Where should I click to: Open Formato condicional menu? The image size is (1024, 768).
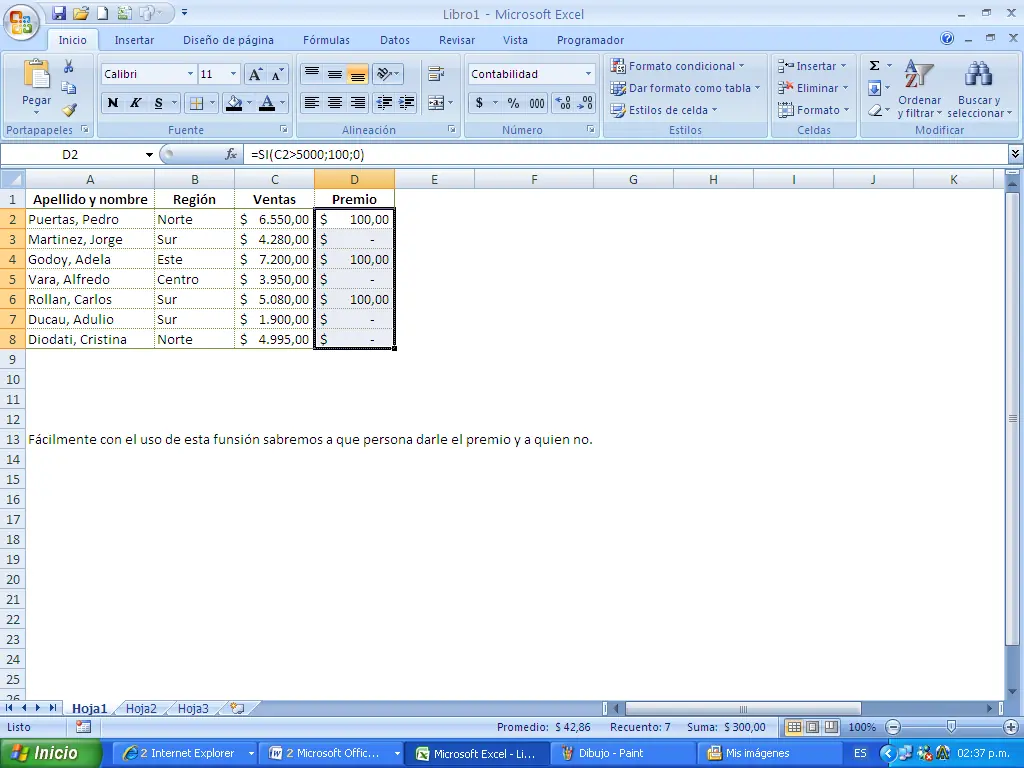[x=678, y=66]
